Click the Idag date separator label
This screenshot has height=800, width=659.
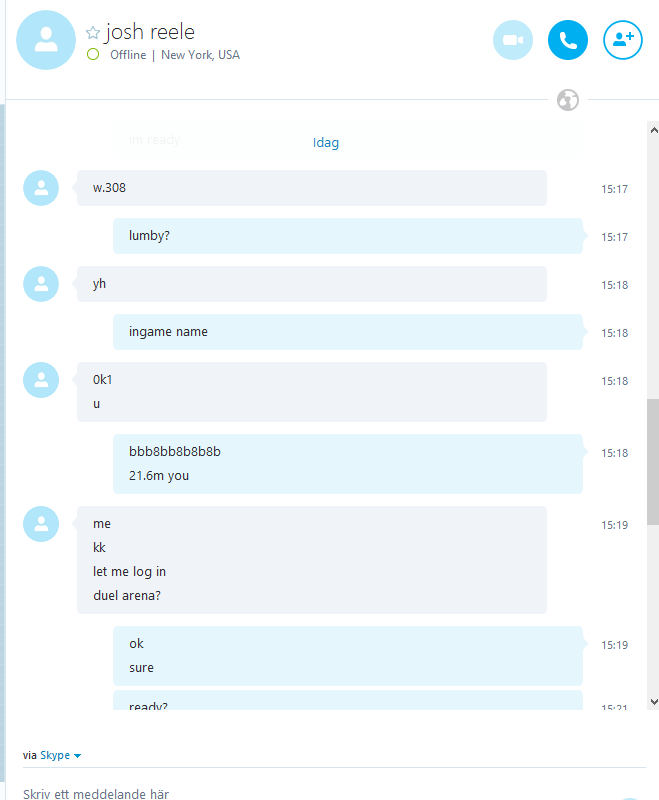[326, 142]
